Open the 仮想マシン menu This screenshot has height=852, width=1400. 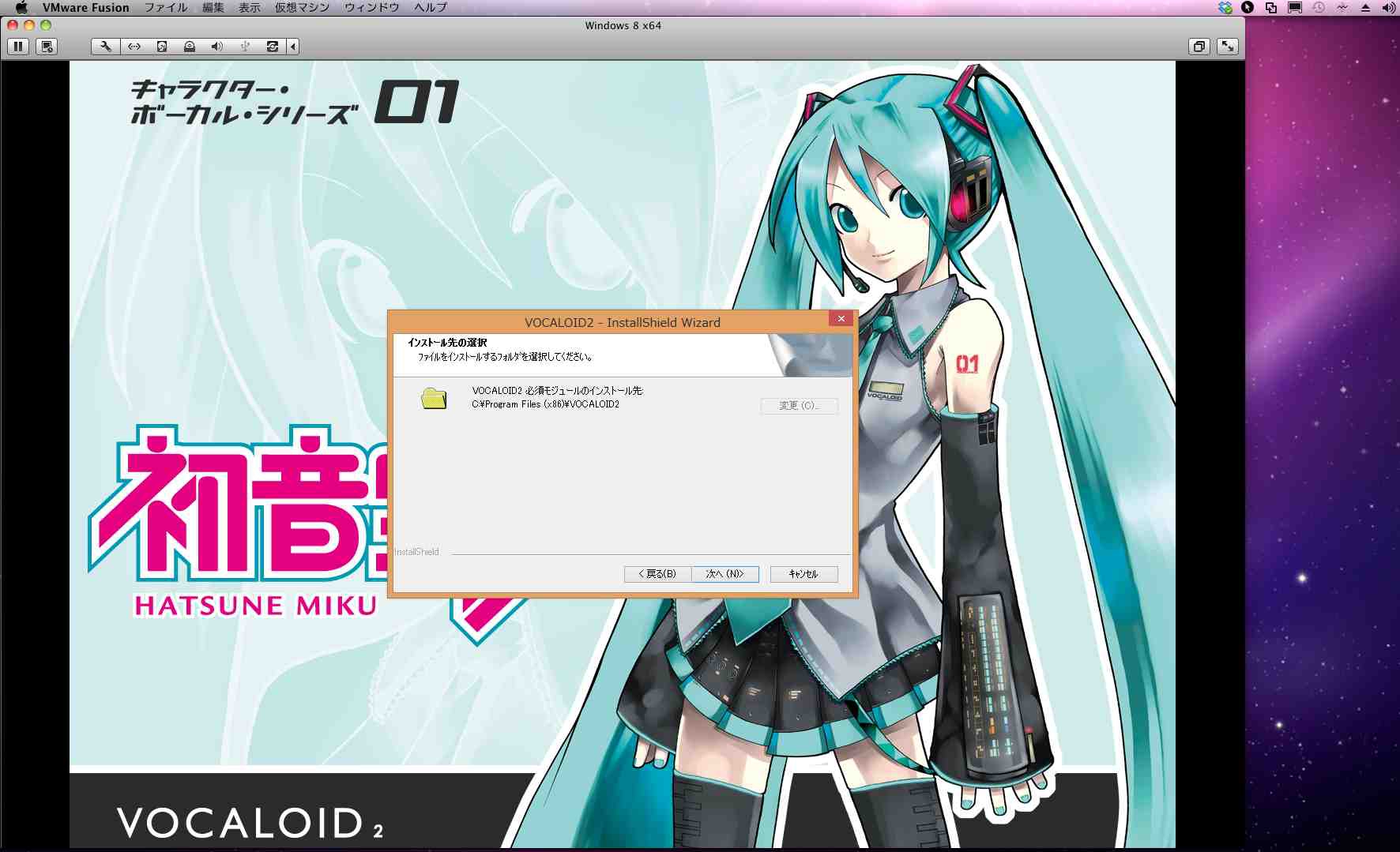(x=302, y=7)
